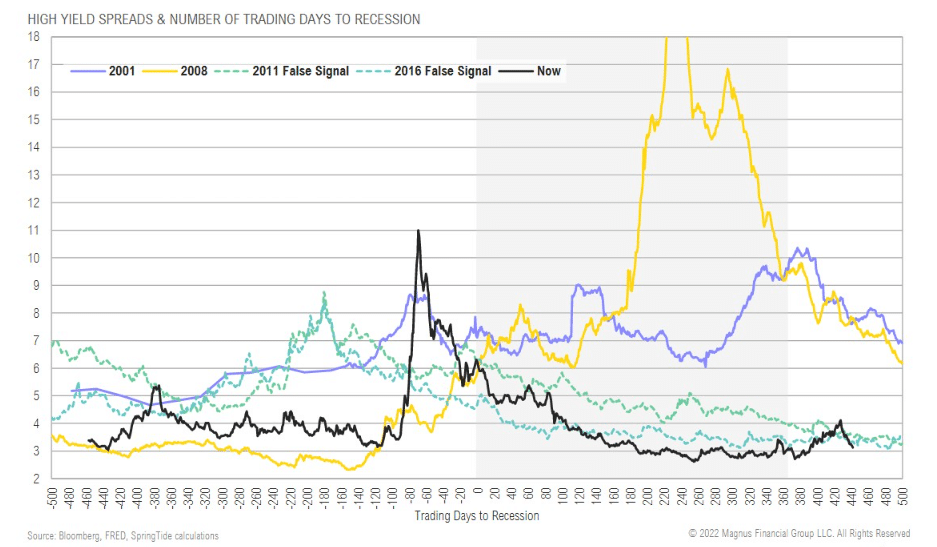The height and width of the screenshot is (547, 937).
Task: Click the 500 x-axis tick label
Action: [902, 496]
